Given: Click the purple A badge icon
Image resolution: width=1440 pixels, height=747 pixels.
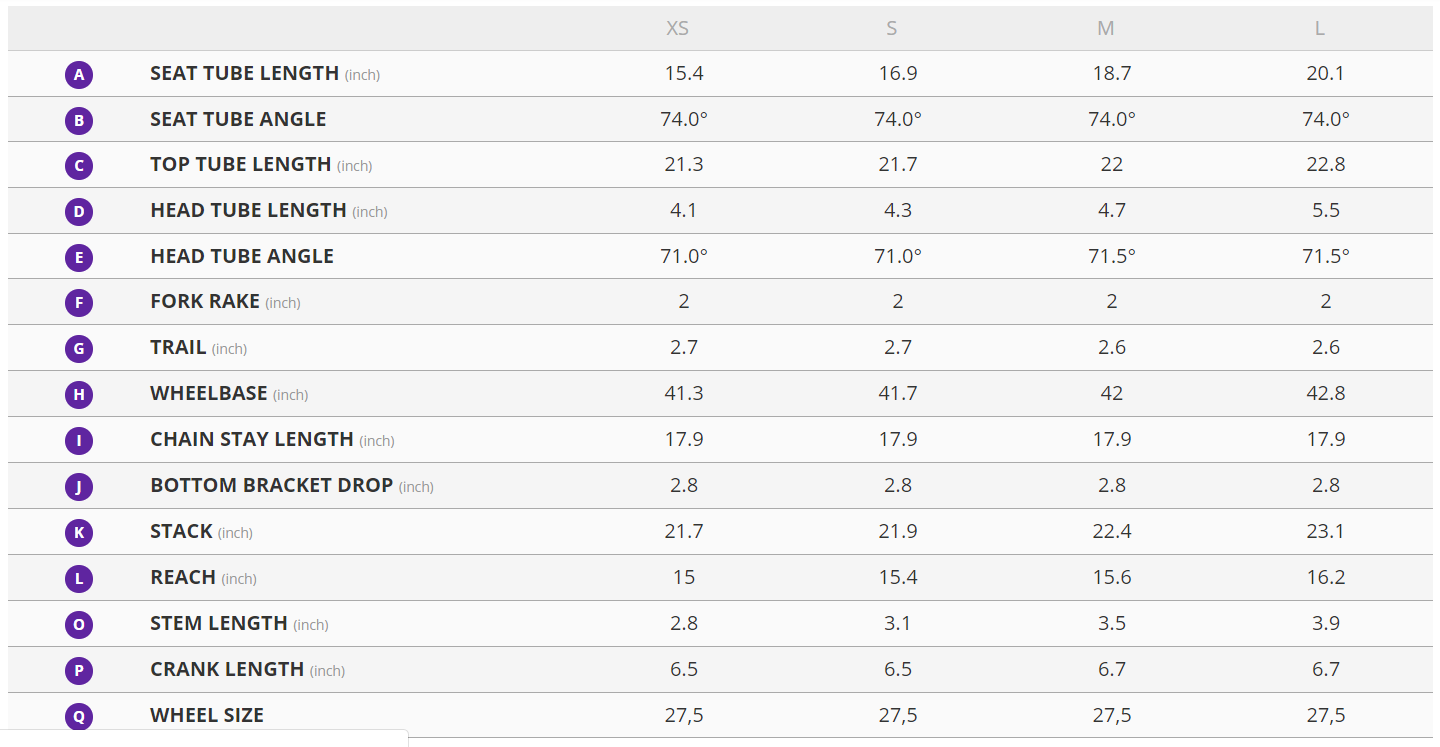Looking at the screenshot, I should pos(79,75).
